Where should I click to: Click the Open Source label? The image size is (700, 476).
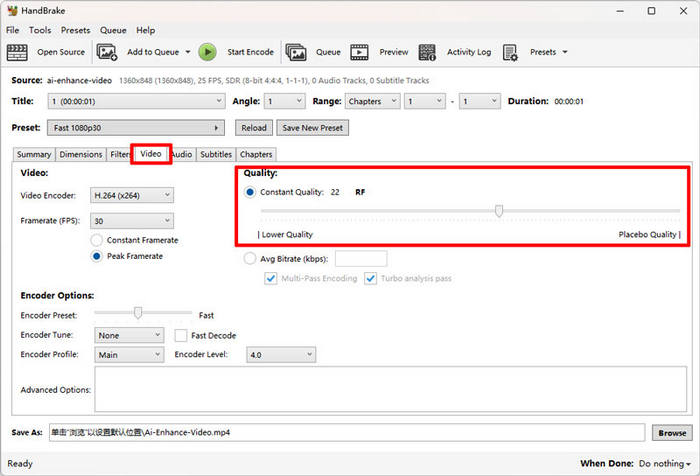click(x=61, y=52)
